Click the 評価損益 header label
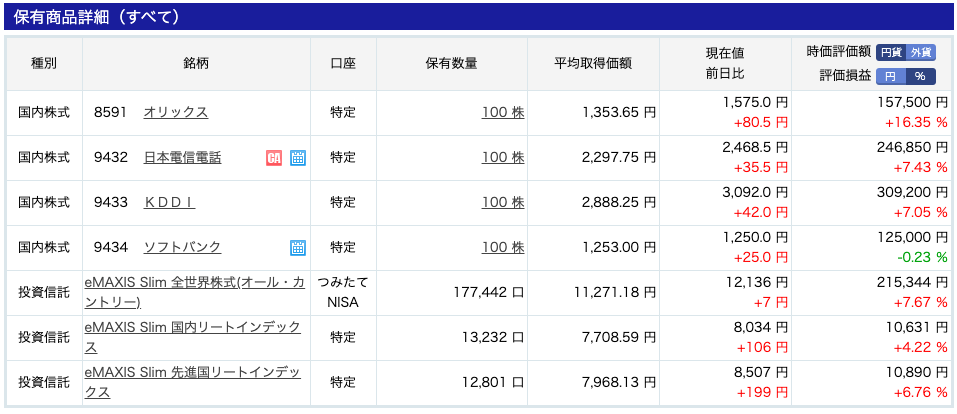The image size is (957, 414). point(845,76)
